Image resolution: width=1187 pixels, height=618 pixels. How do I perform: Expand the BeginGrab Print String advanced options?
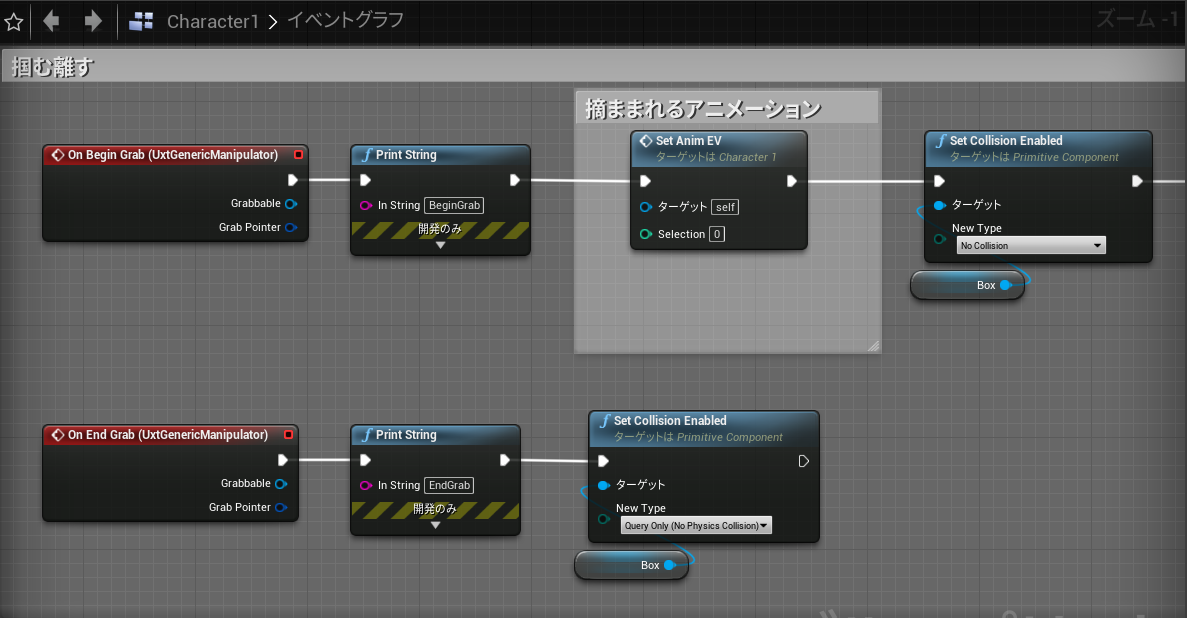[x=440, y=245]
